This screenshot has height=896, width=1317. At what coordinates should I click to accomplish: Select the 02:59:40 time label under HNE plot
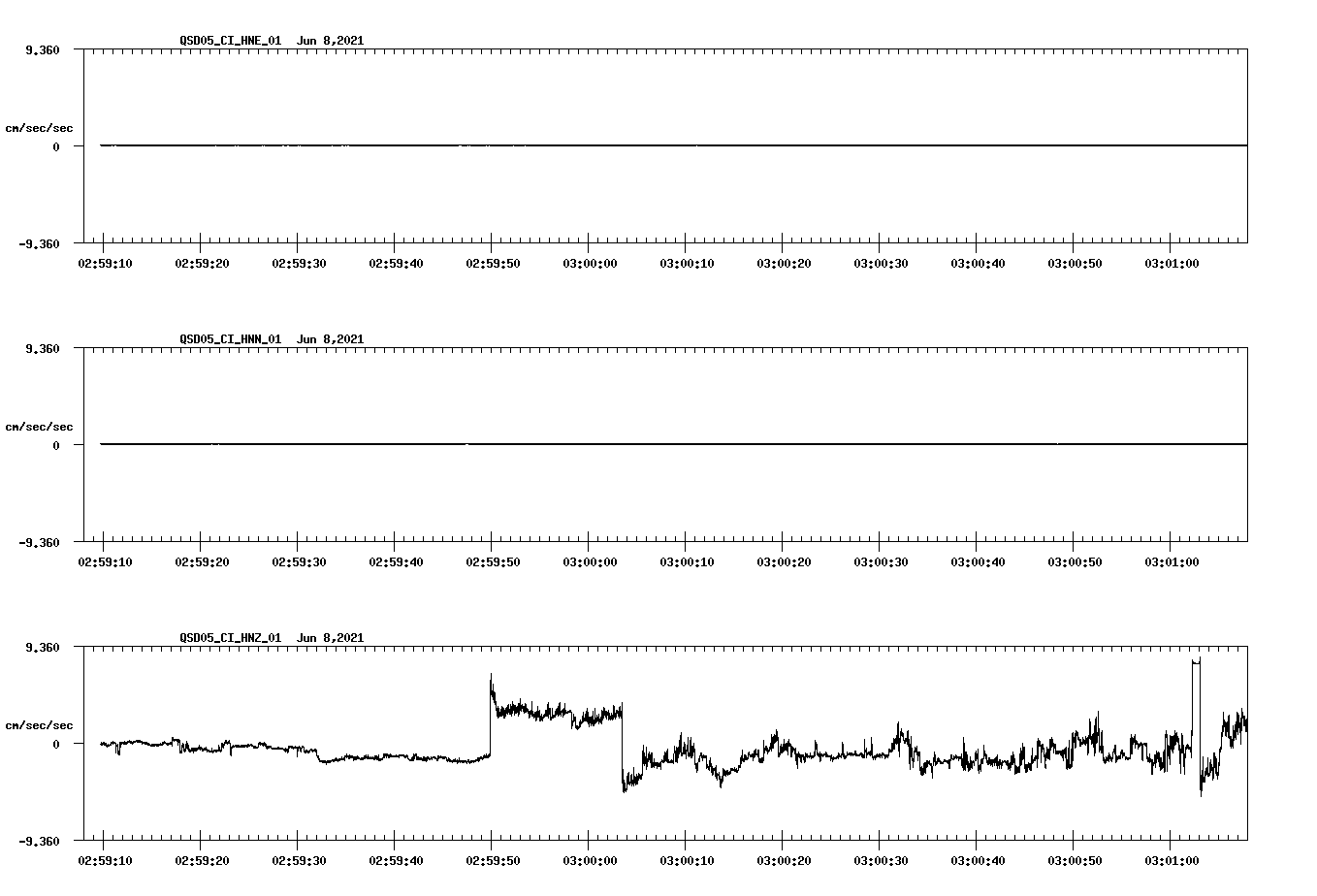point(396,263)
